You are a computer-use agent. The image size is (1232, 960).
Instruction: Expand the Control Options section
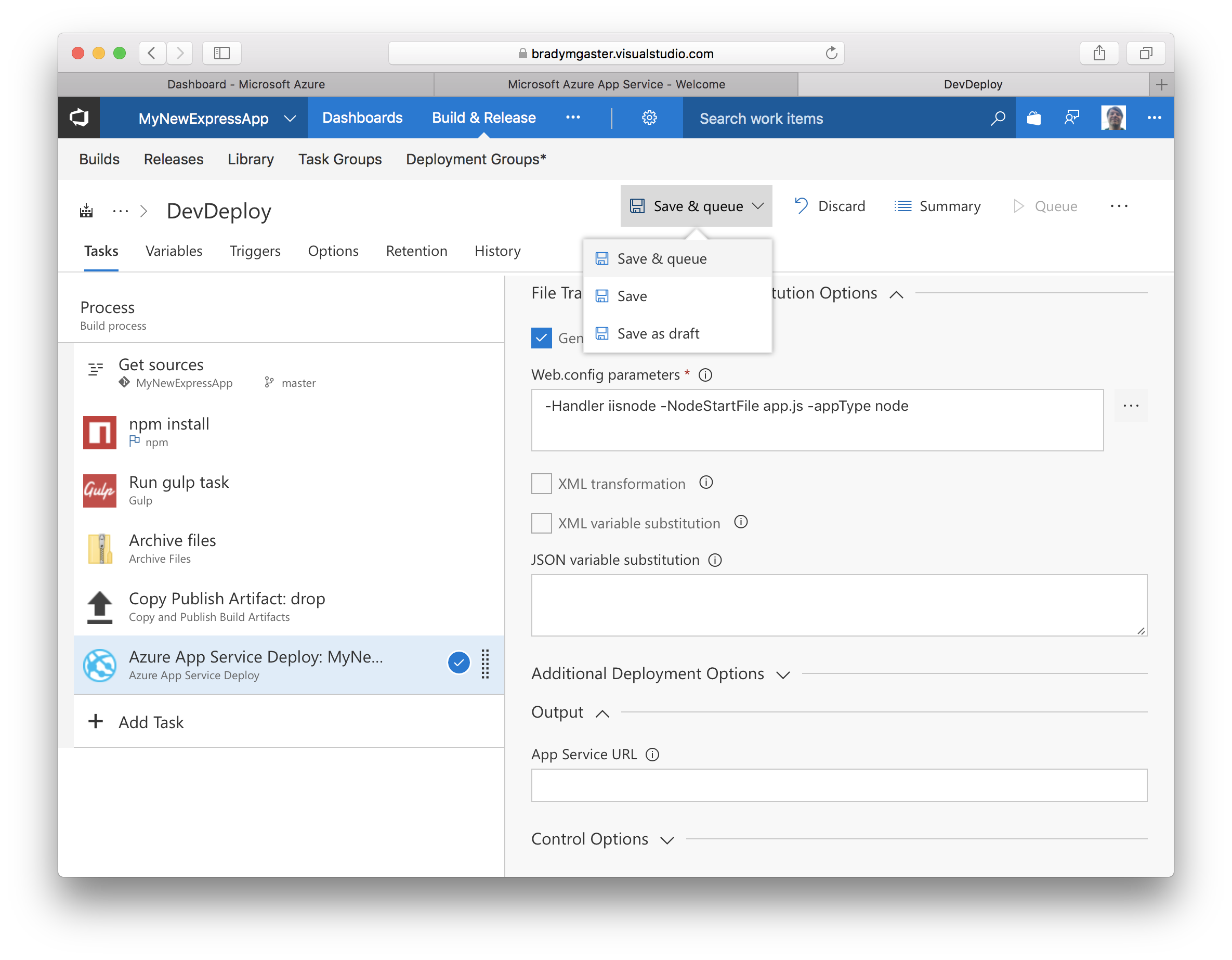667,840
